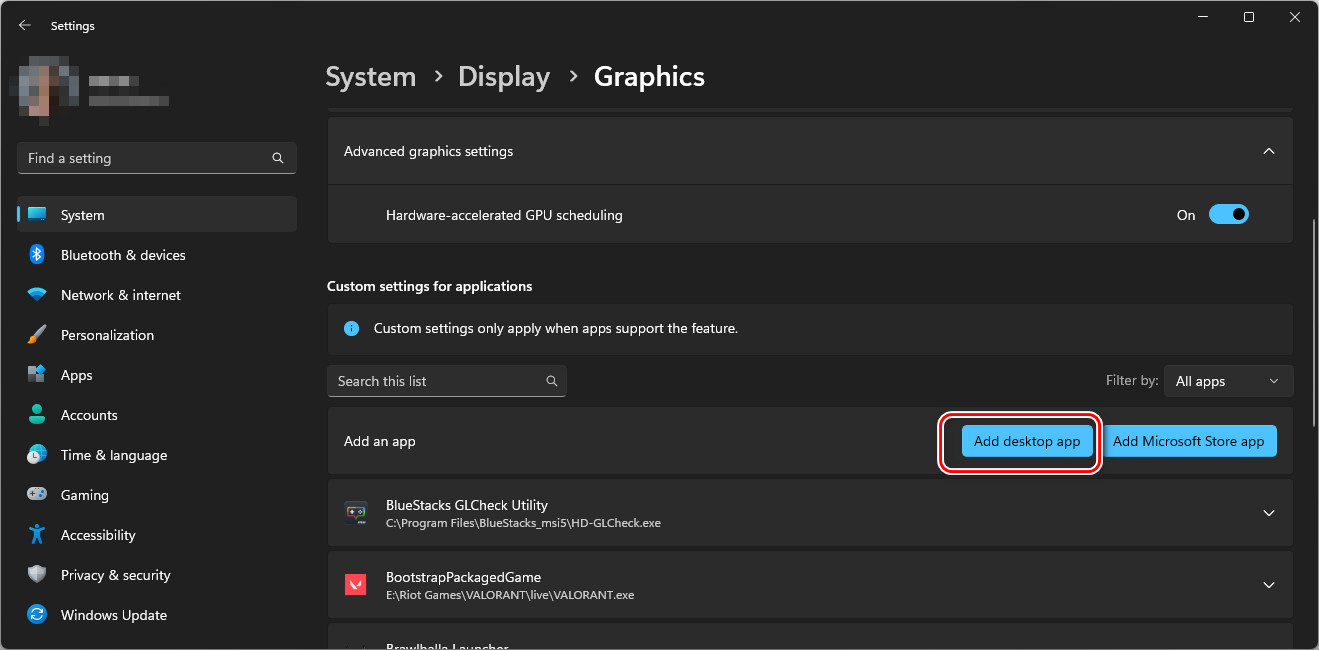Open the All apps filter dropdown
Screen dimensions: 1319x650
click(1228, 381)
